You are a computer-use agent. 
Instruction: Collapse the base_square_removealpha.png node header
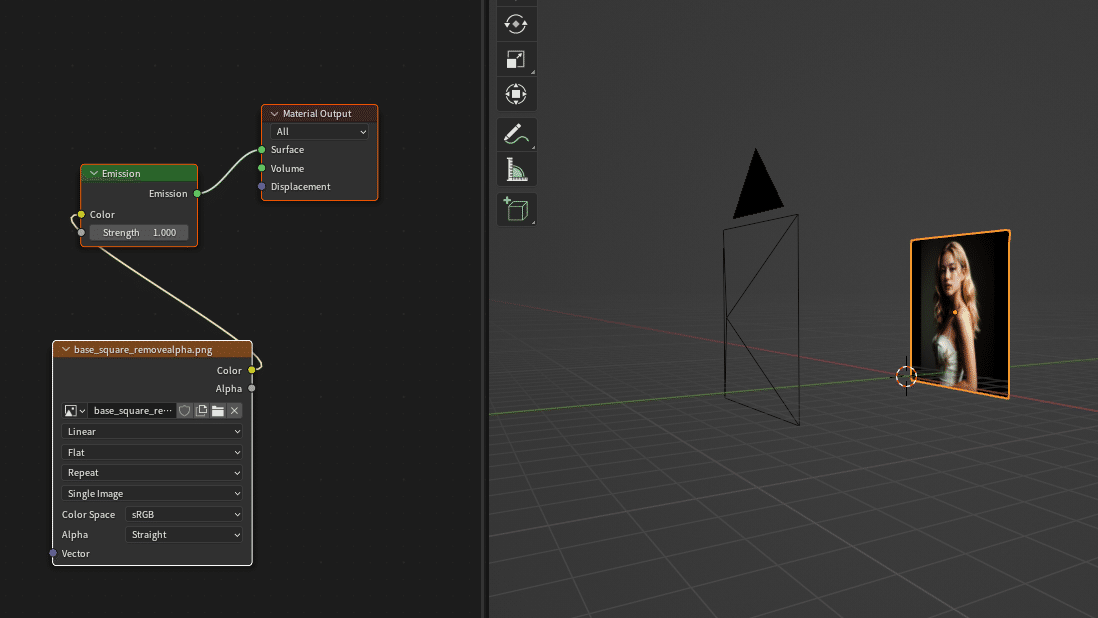64,349
